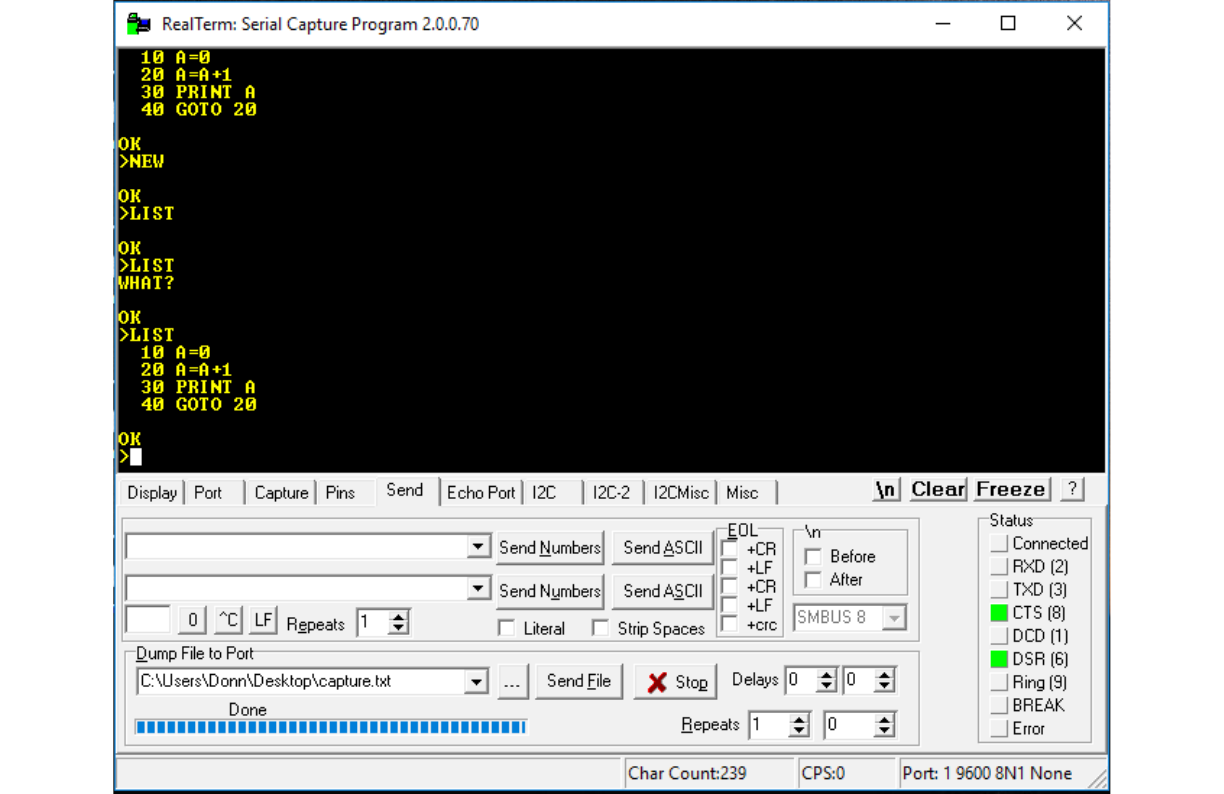The image size is (1224, 794).
Task: Open help with the ? button
Action: click(1071, 489)
